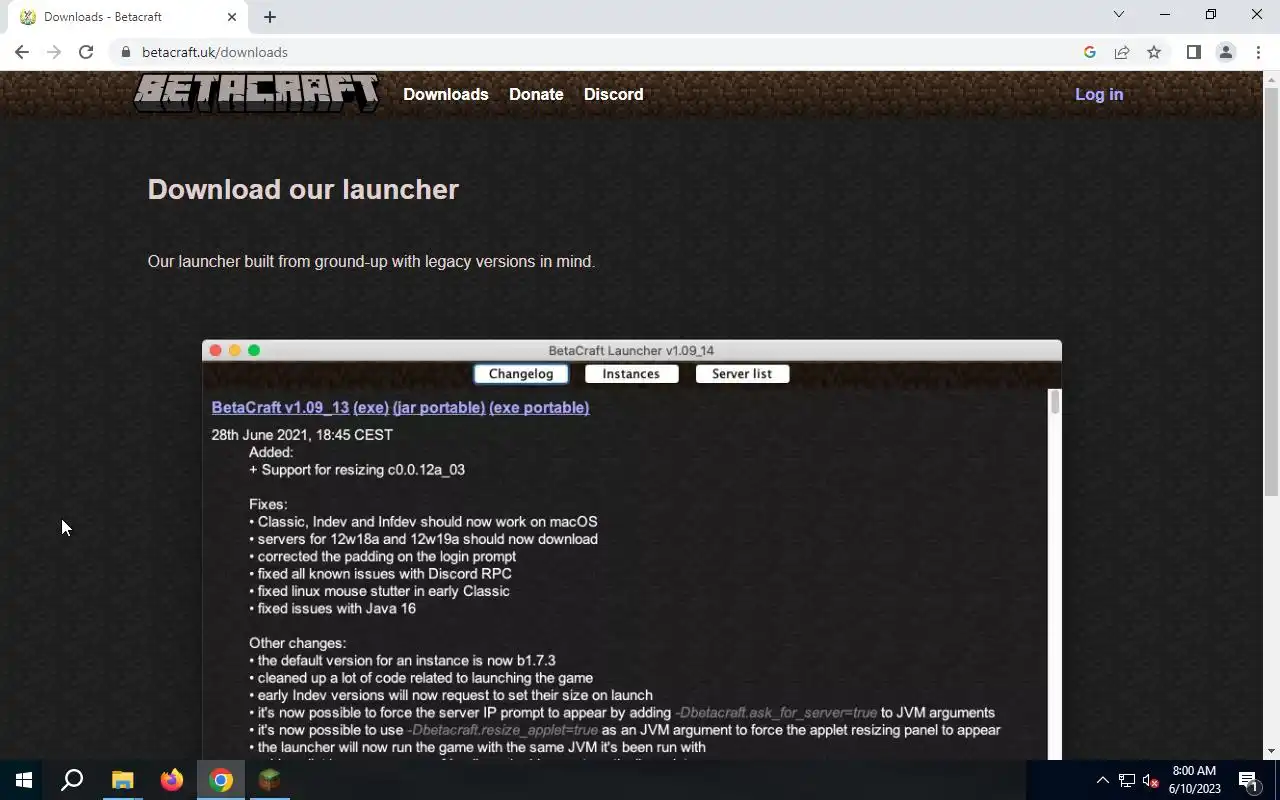This screenshot has height=800, width=1280.
Task: Open tab search dropdown arrow
Action: [x=1119, y=15]
